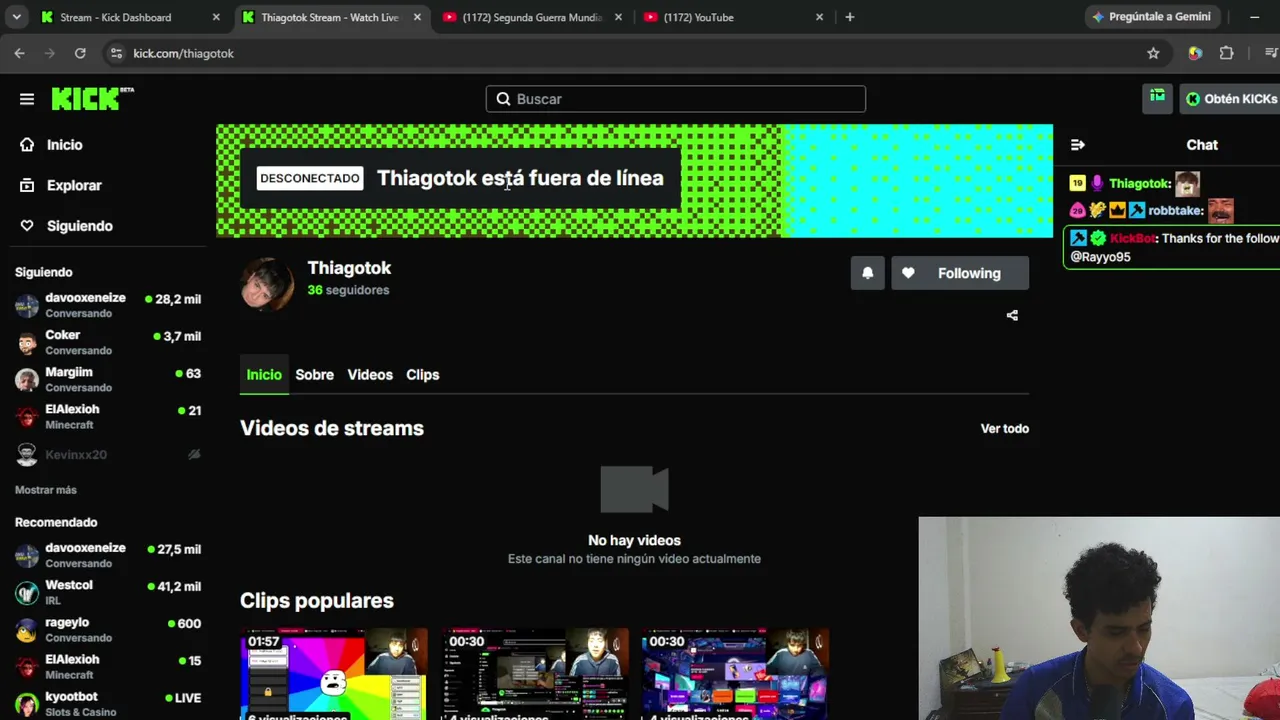Open a new browser tab

850,17
